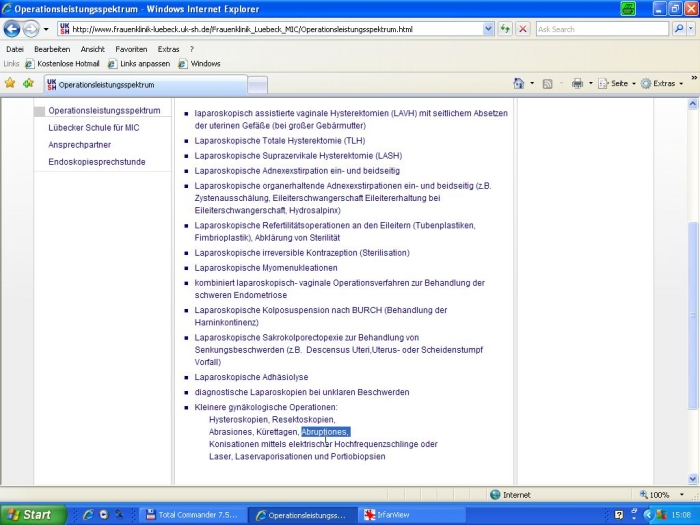Click the Print icon

tap(577, 83)
